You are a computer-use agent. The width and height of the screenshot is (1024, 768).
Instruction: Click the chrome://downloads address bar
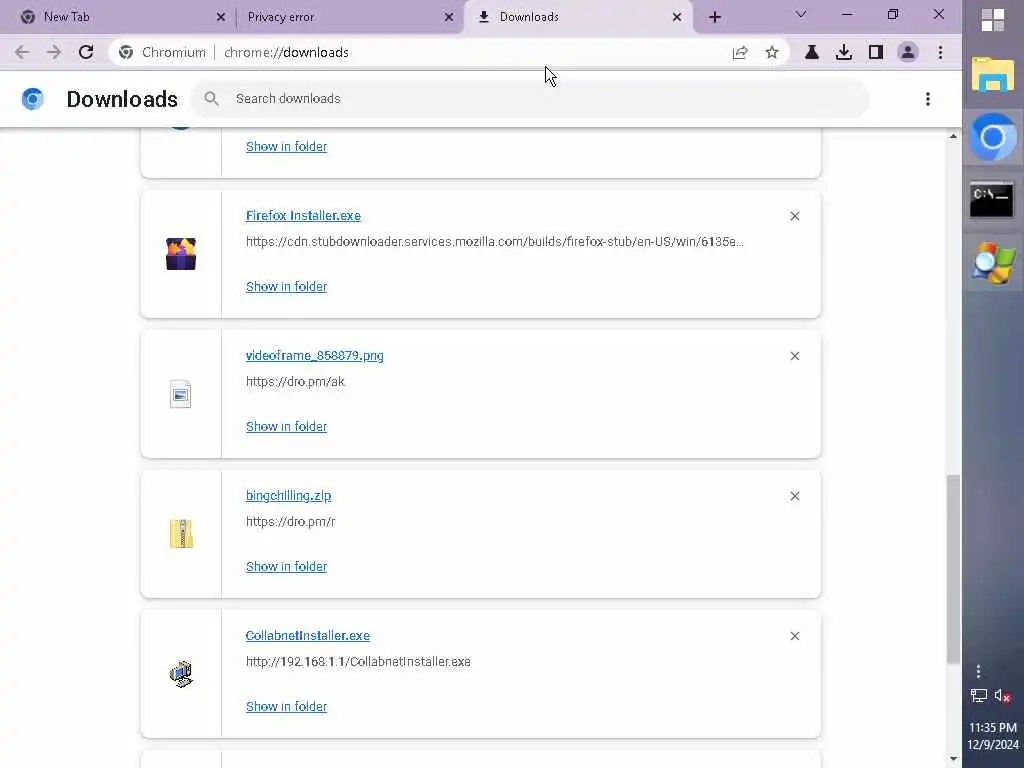[418, 52]
